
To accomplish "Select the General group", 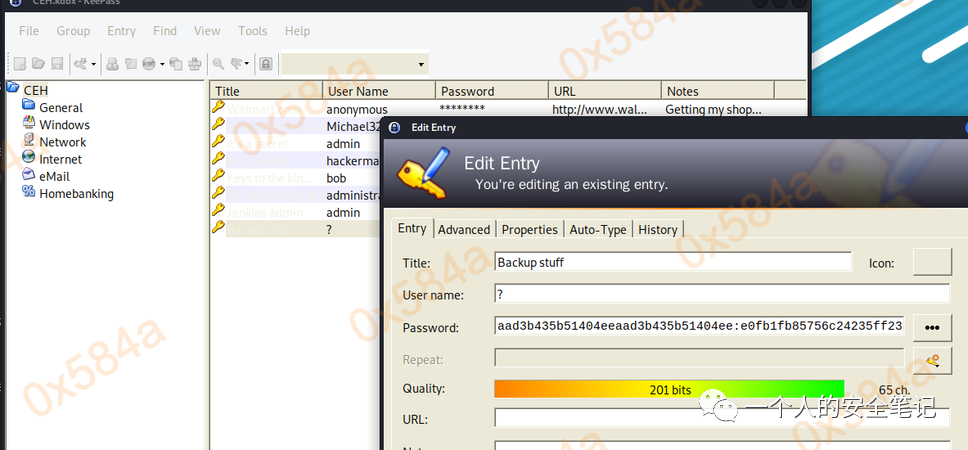I will (60, 108).
